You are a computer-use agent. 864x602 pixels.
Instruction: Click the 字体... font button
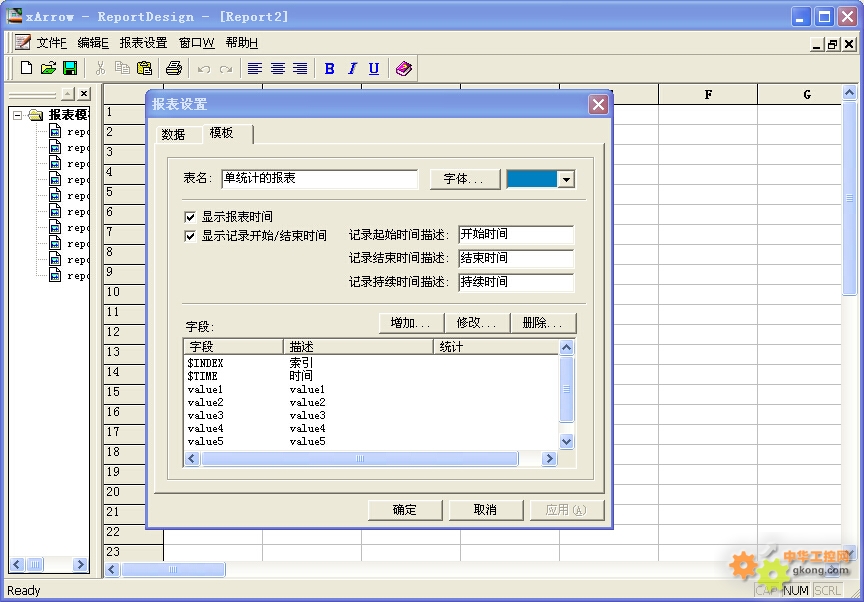(464, 179)
